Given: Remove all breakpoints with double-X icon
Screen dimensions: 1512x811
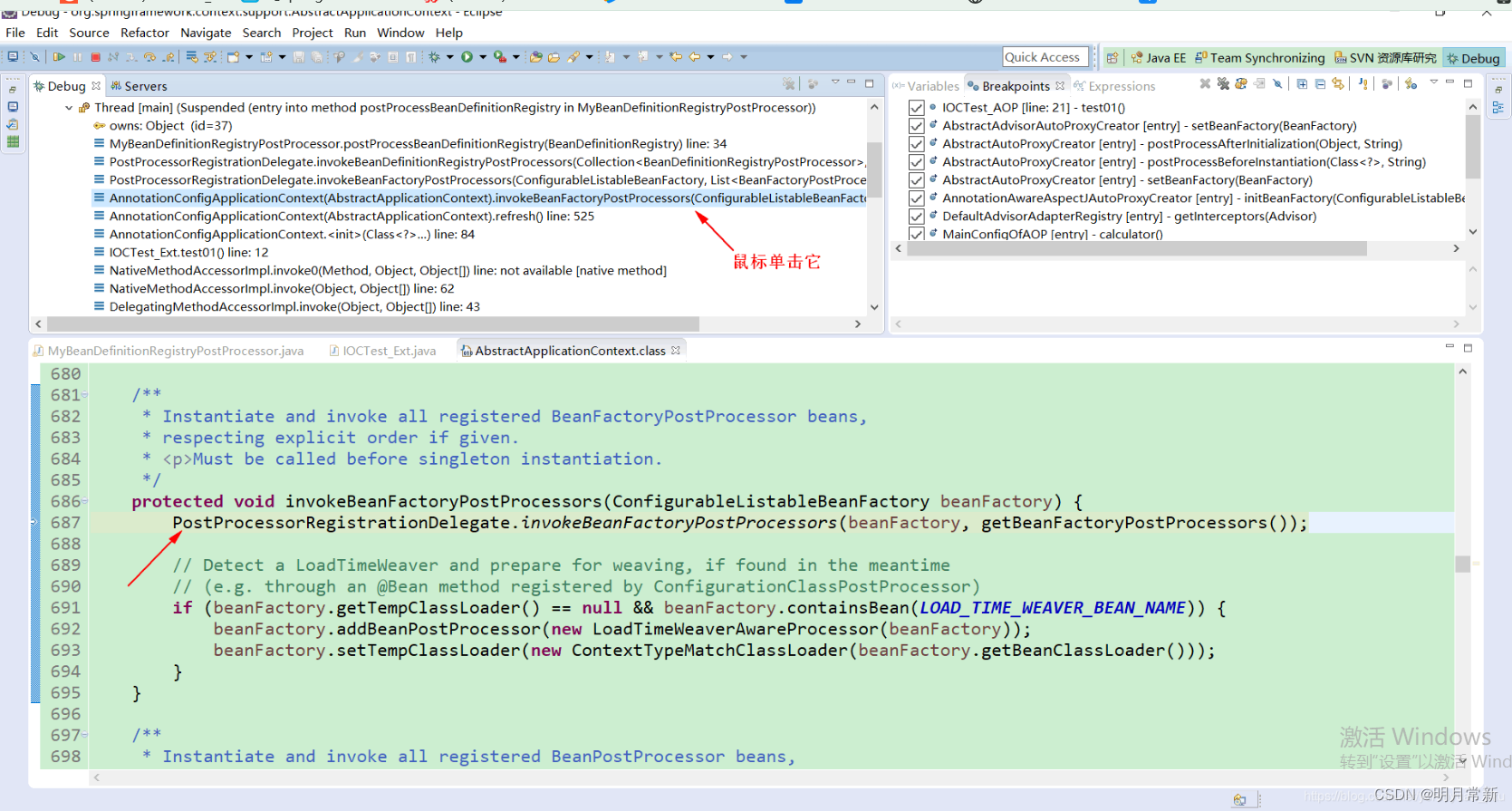Looking at the screenshot, I should (1223, 83).
